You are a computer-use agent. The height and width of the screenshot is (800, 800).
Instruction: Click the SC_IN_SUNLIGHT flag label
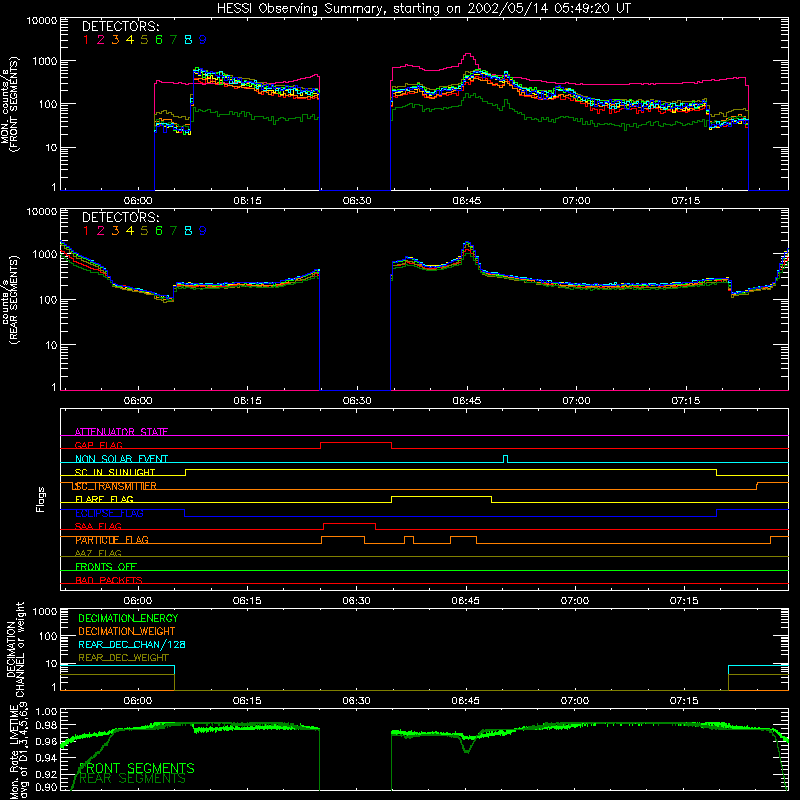click(115, 472)
